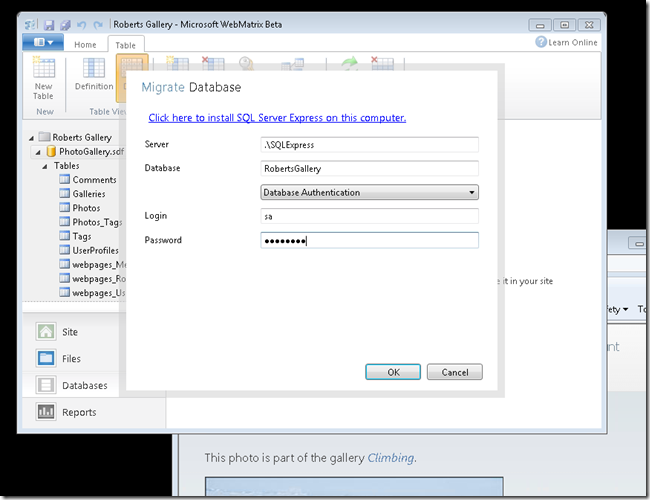The image size is (650, 500).
Task: Click the Delete table icon right of refresh
Action: (382, 63)
